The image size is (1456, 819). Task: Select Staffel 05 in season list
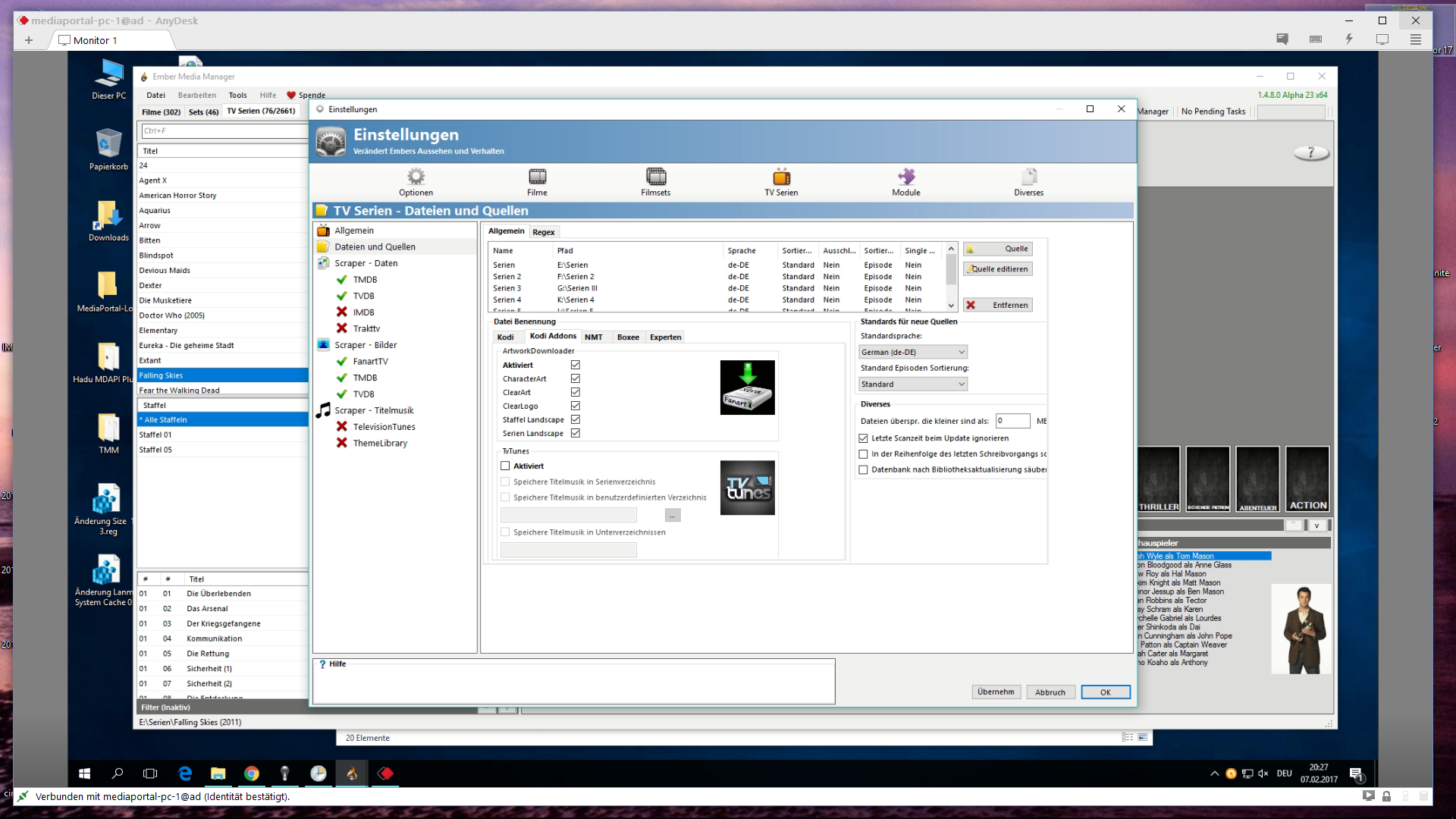point(222,450)
